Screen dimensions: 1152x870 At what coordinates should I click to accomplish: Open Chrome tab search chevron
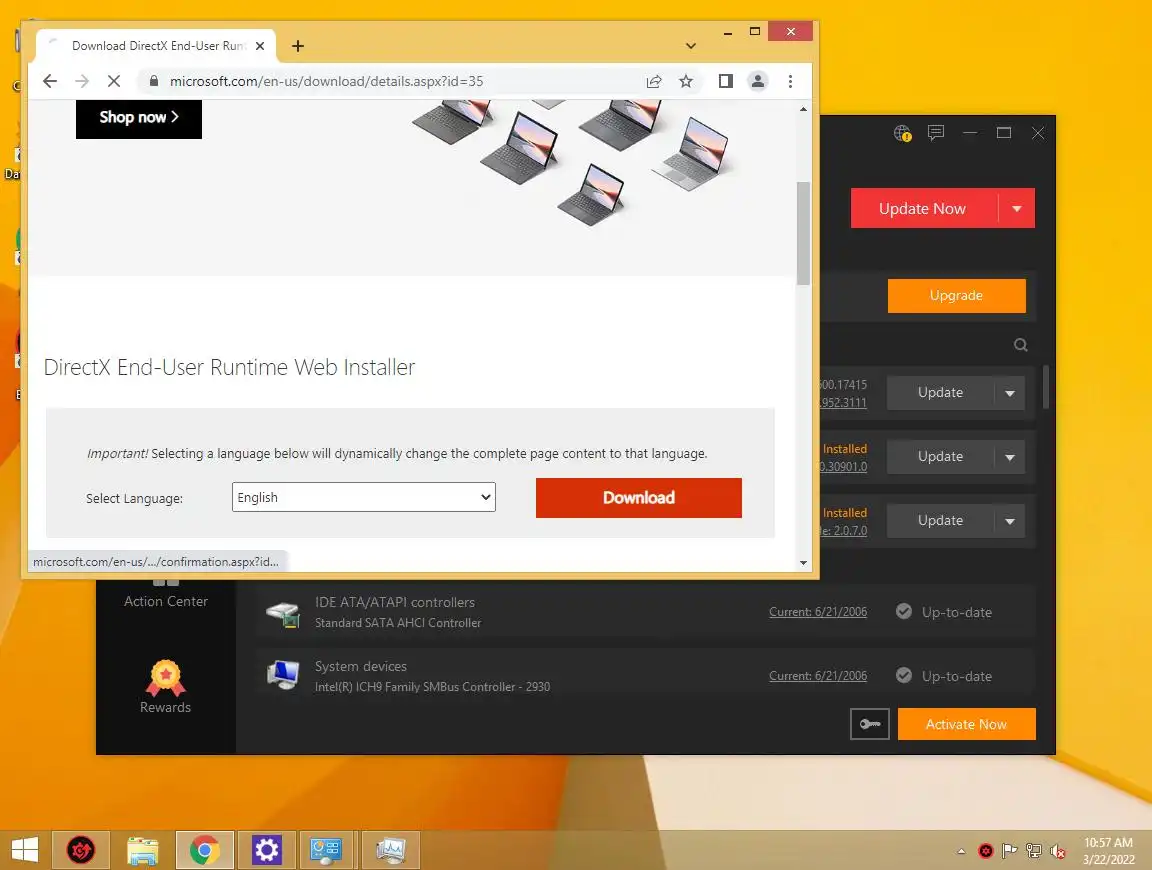point(691,46)
